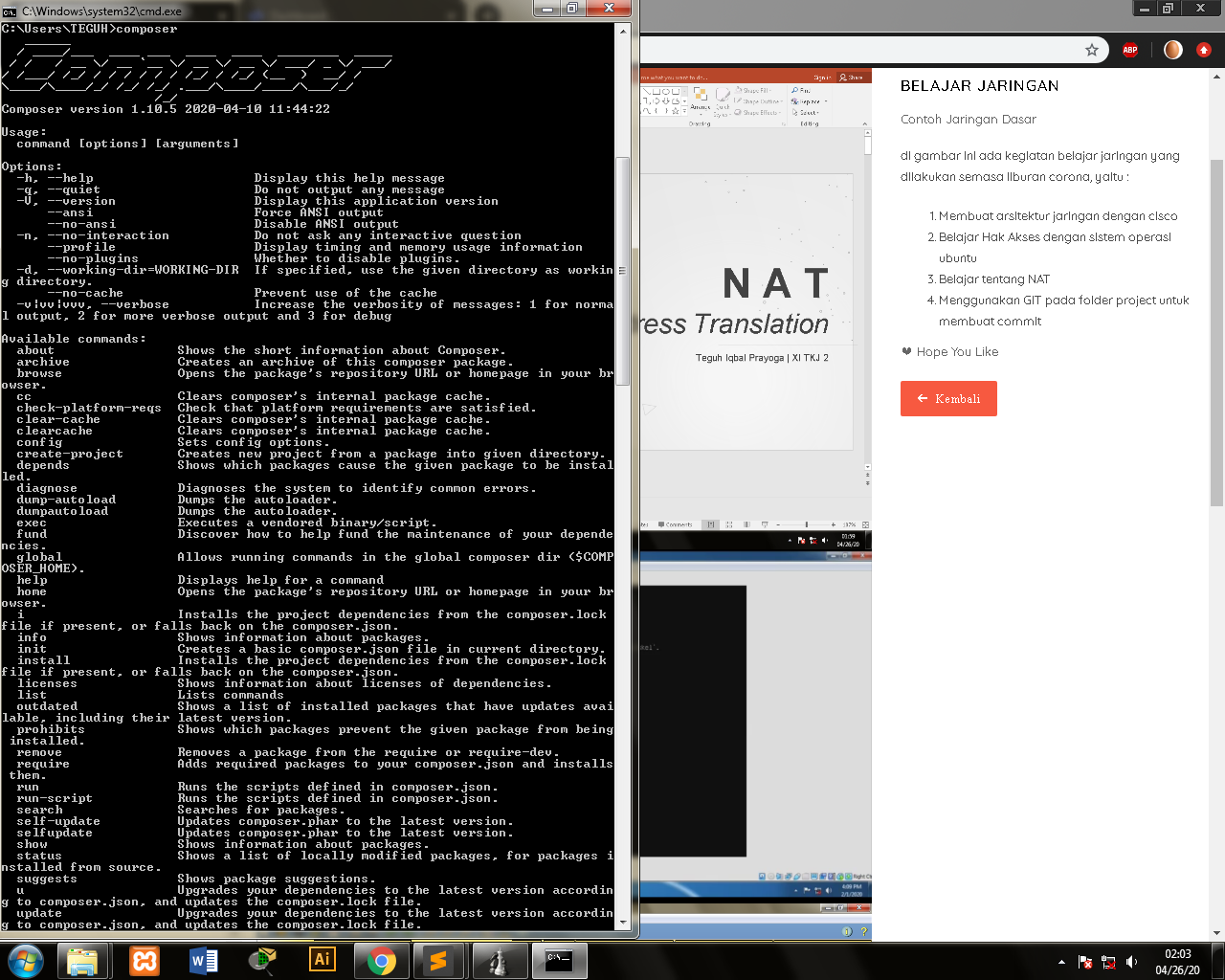This screenshot has height=980, width=1225.
Task: Click the 'Contoh Jaringan Dasar' subtitle
Action: (969, 120)
